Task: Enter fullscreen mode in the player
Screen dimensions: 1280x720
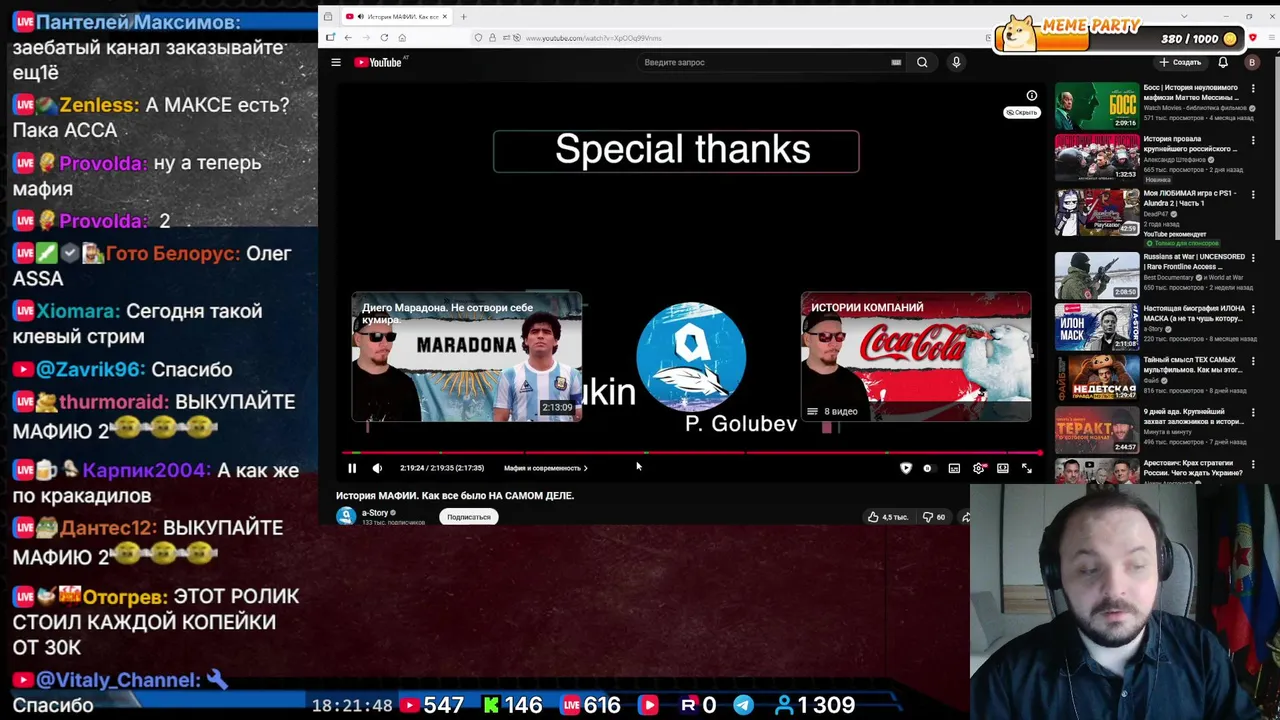Action: (x=1027, y=468)
